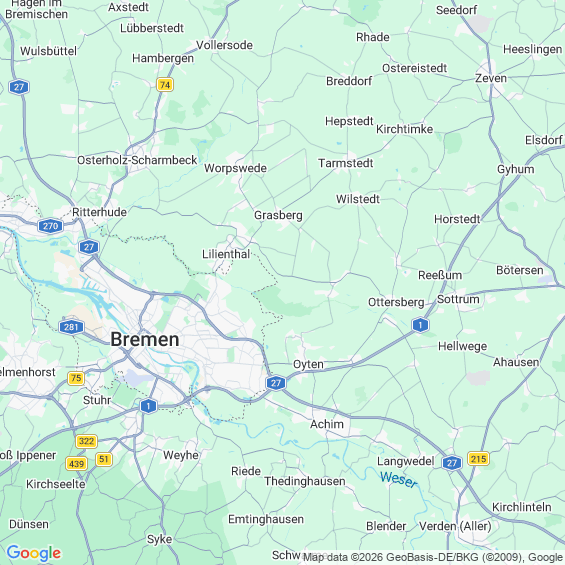Click the Worpswede place name

coord(235,168)
